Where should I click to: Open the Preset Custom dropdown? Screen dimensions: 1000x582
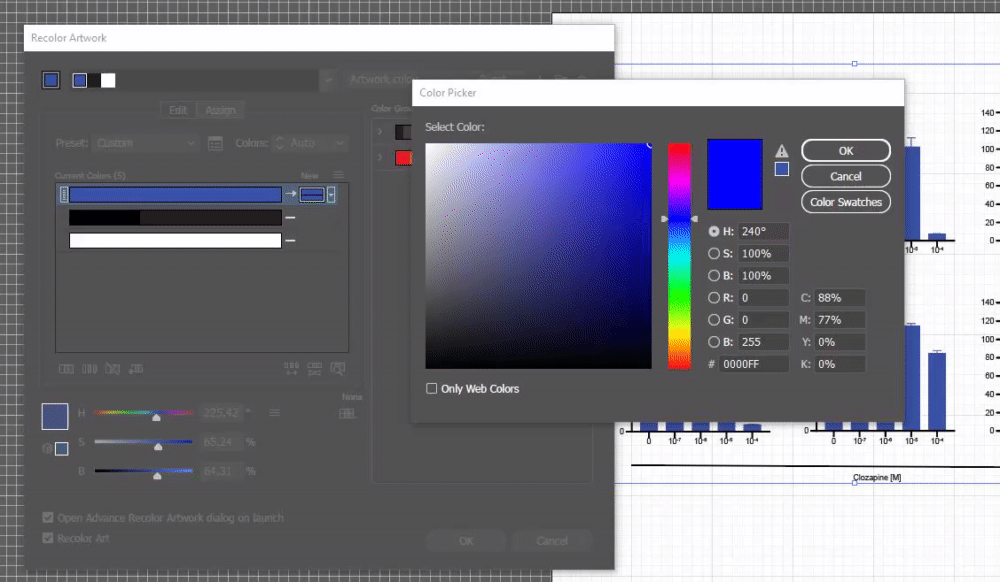(x=146, y=143)
